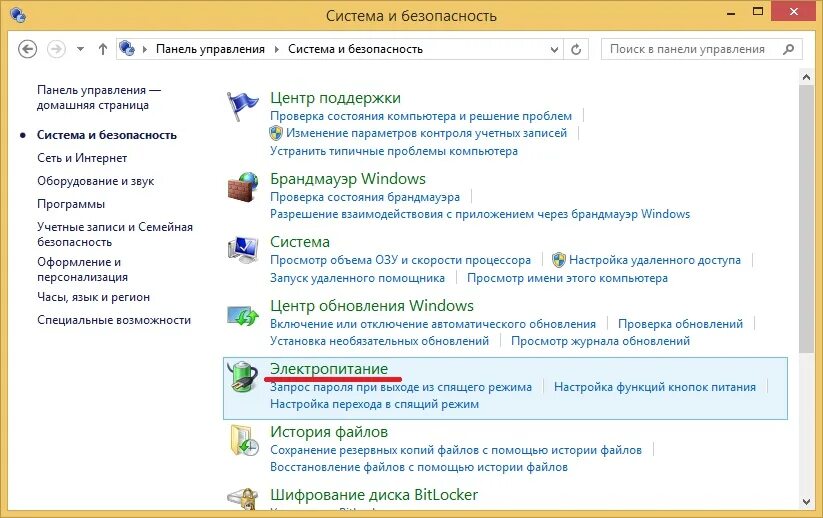Image resolution: width=823 pixels, height=518 pixels.
Task: Click Настройка перехода в спящий режим
Action: (374, 404)
